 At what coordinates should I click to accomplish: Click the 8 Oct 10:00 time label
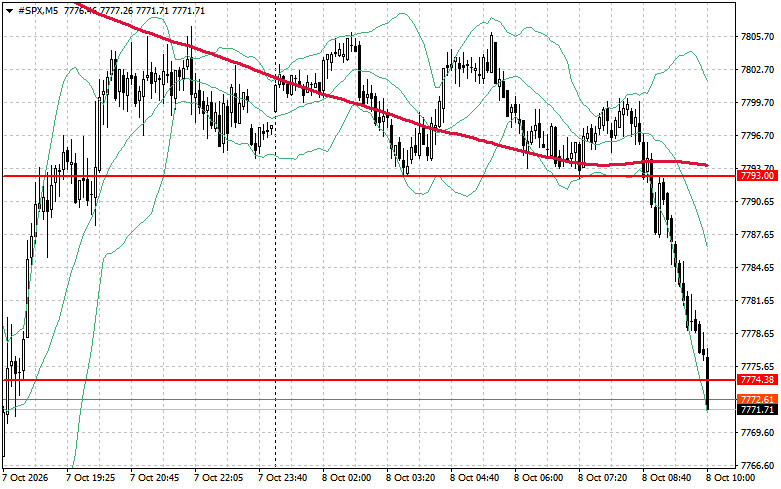click(731, 478)
